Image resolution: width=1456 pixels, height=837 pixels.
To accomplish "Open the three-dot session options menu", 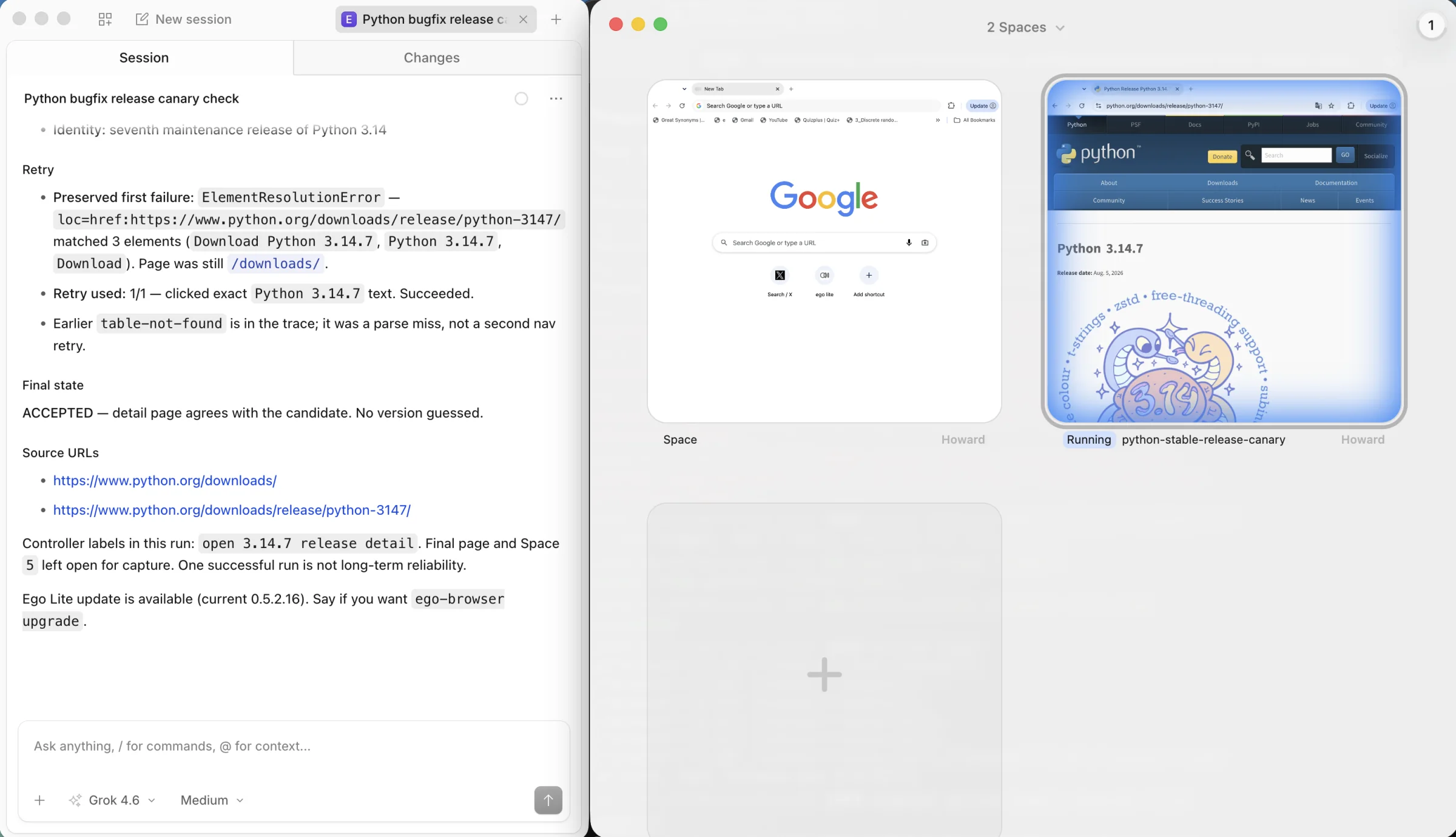I will 556,98.
